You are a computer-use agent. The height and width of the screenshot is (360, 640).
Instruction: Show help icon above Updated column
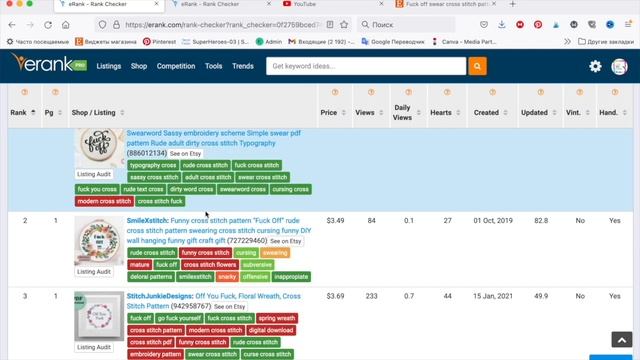541,92
